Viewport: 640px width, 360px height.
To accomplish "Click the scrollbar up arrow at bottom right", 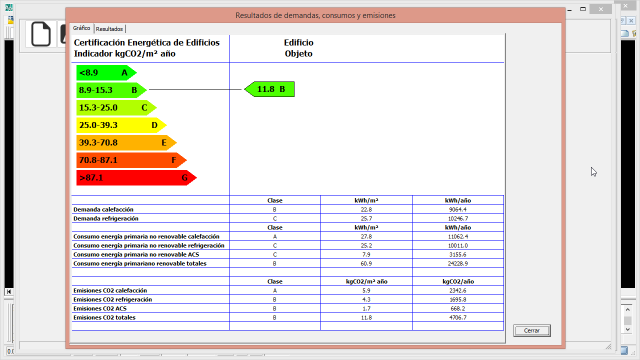I will click(x=628, y=310).
